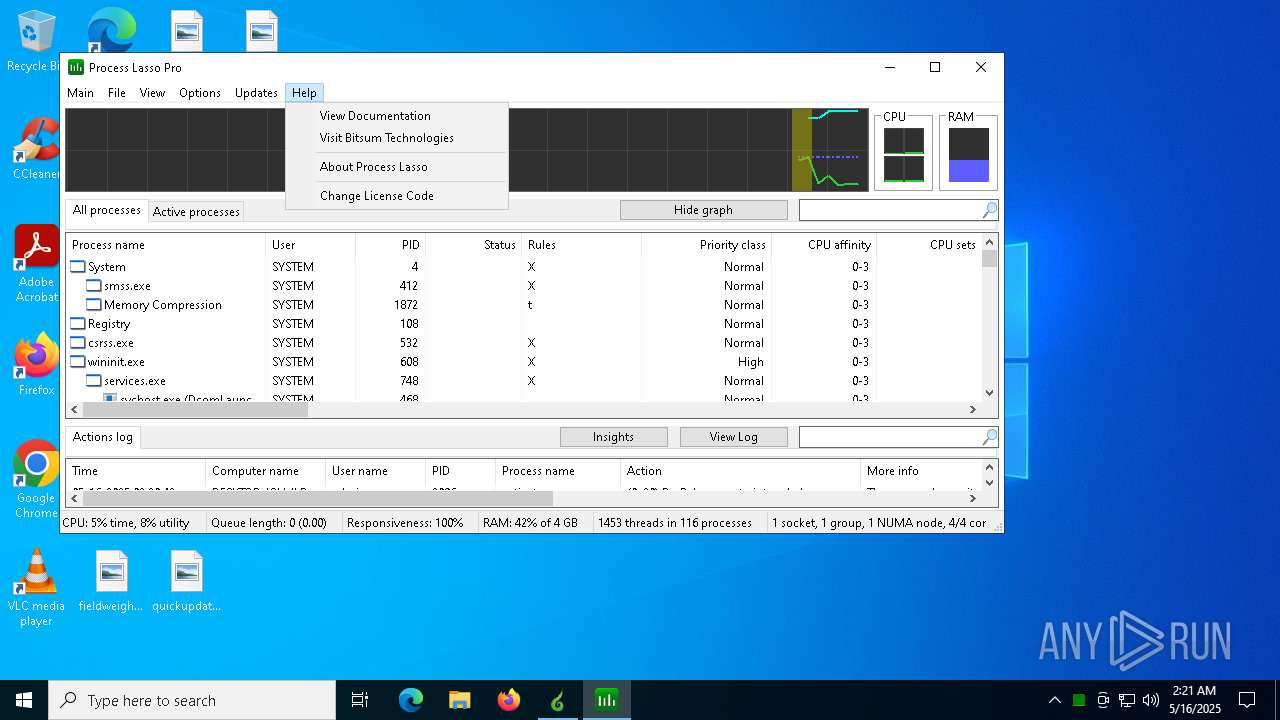Click High priority of wininit.exe
Viewport: 1280px width, 720px height.
750,362
